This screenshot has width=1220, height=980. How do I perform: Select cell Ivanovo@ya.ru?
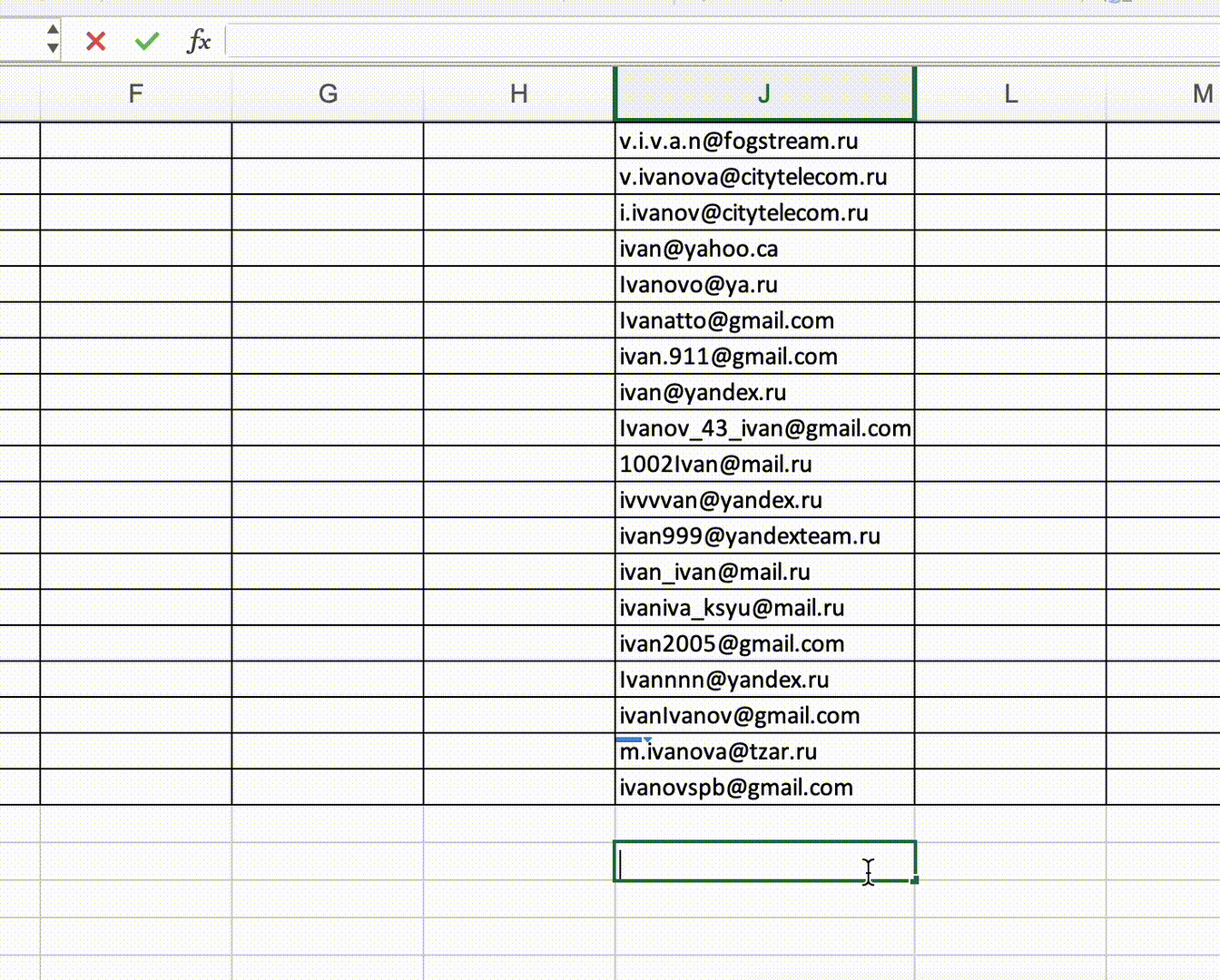coord(764,284)
